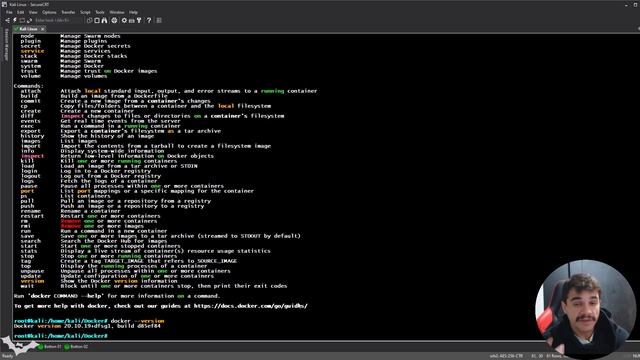Click the first green button-bar button
640x360 pixels.
click(49, 347)
